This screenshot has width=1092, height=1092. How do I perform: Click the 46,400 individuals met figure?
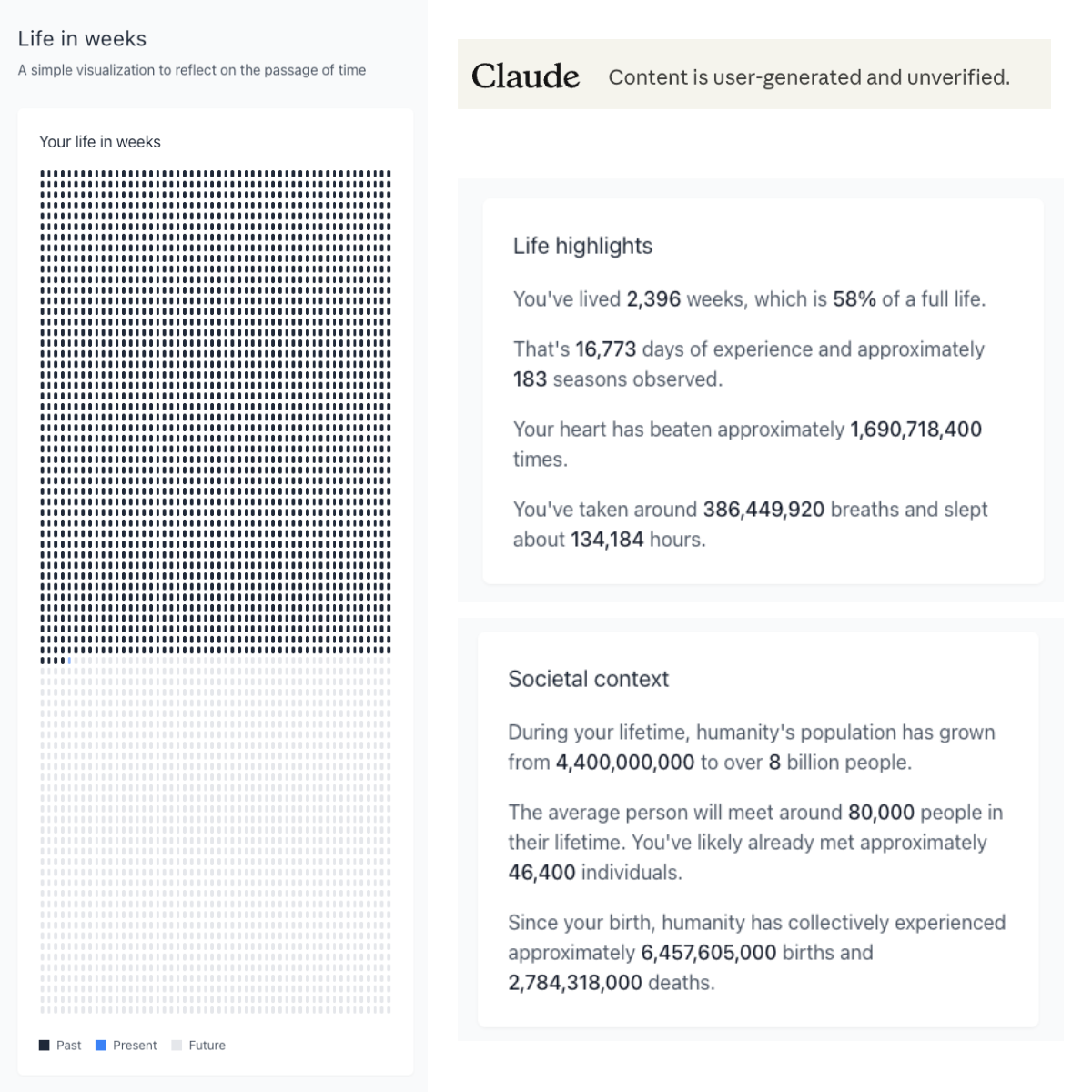tap(541, 873)
